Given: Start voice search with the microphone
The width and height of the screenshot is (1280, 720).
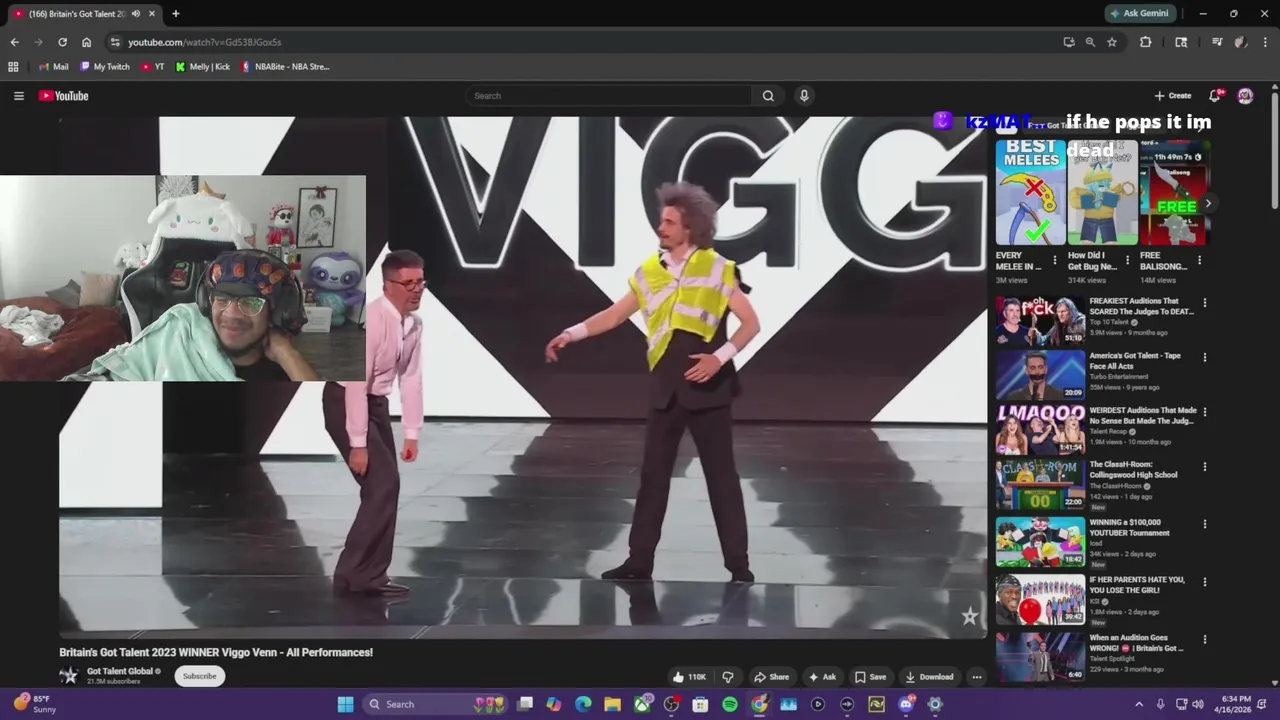Looking at the screenshot, I should 804,96.
